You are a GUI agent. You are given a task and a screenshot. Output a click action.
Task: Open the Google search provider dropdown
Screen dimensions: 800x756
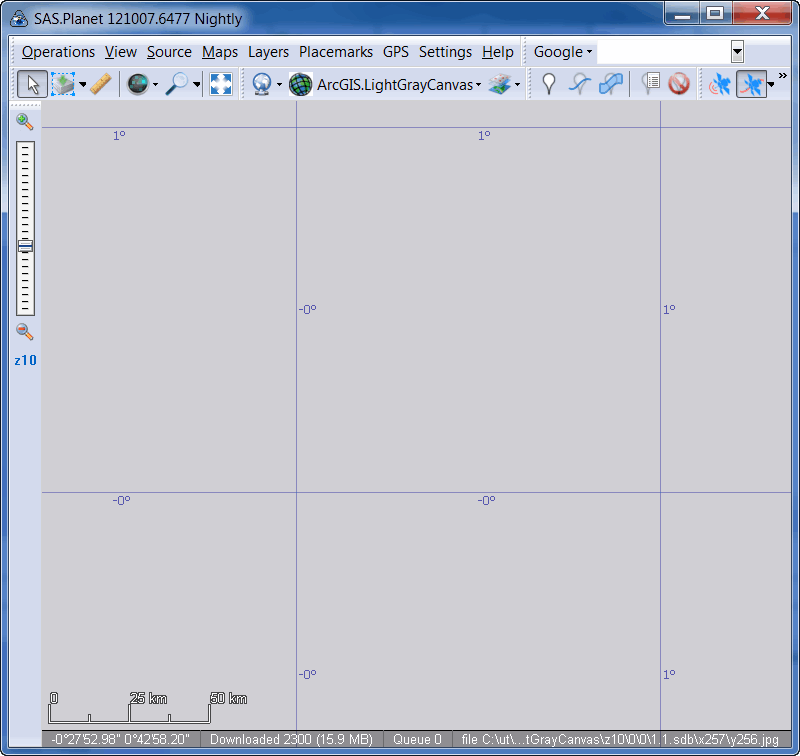point(563,52)
